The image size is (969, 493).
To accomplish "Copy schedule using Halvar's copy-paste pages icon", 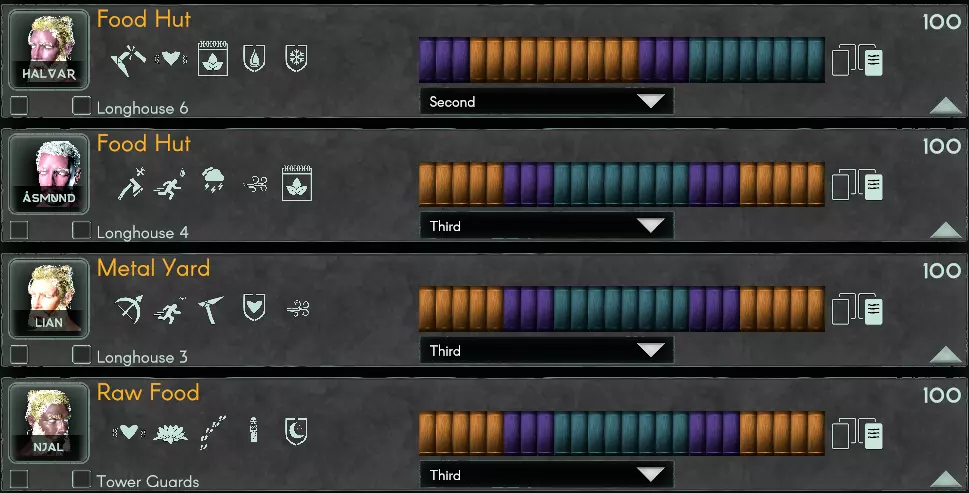I will 857,60.
